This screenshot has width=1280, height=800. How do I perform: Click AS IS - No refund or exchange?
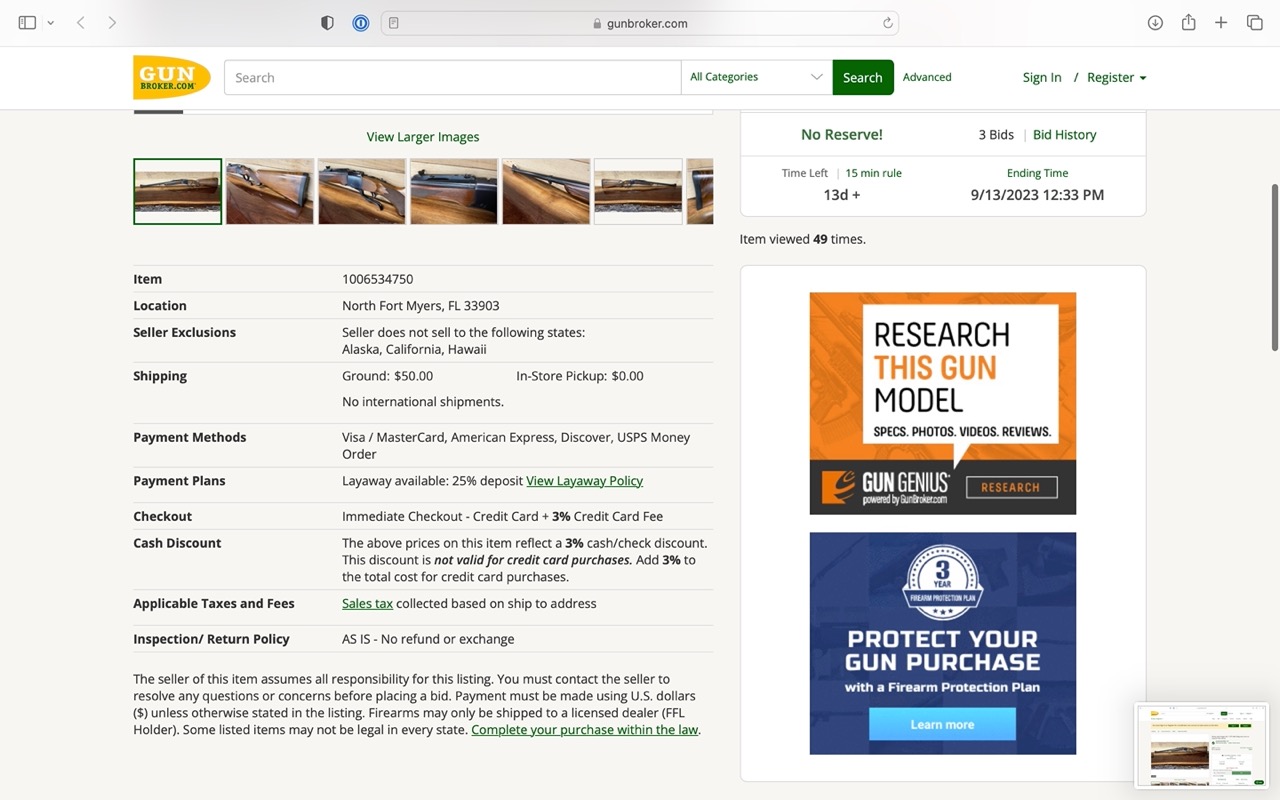coord(428,639)
